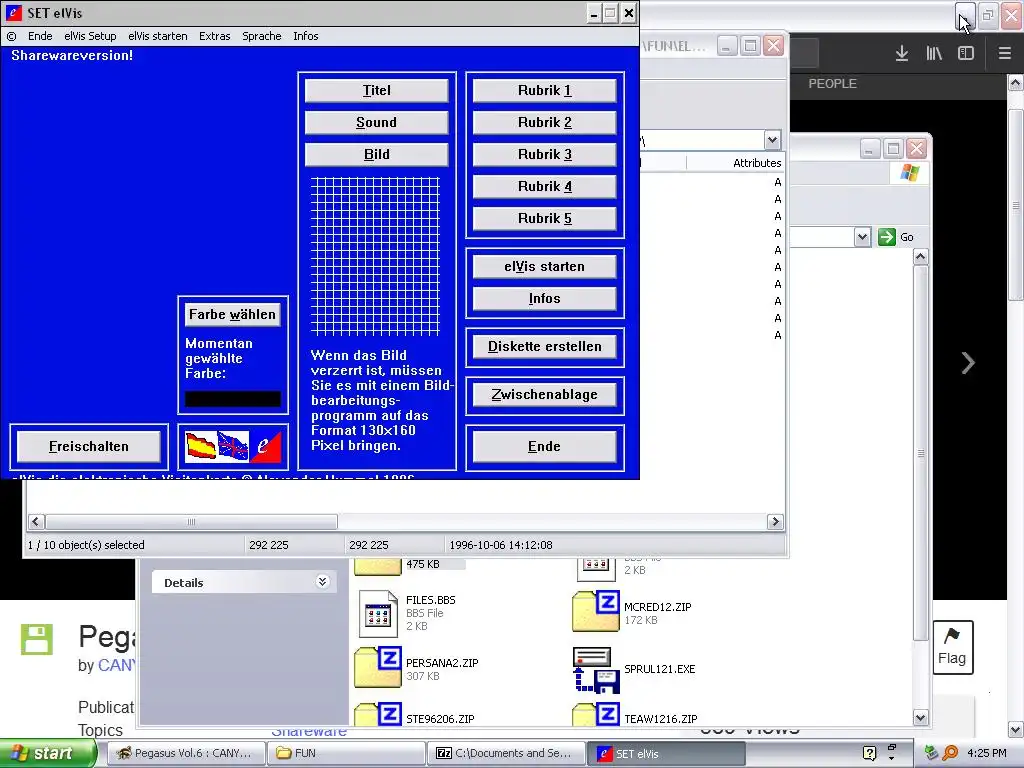Click the CANY author link
Screen dimensions: 1024x768
click(116, 665)
